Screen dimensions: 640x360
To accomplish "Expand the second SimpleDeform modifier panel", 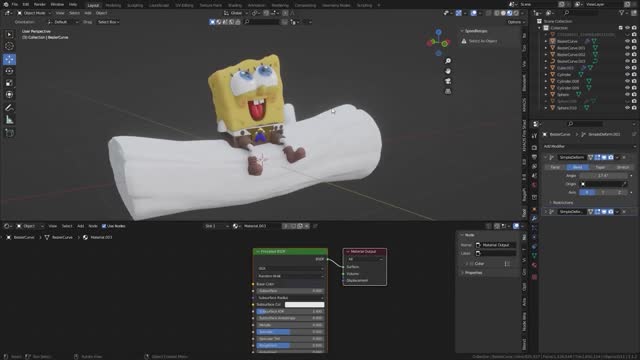I will (x=546, y=212).
